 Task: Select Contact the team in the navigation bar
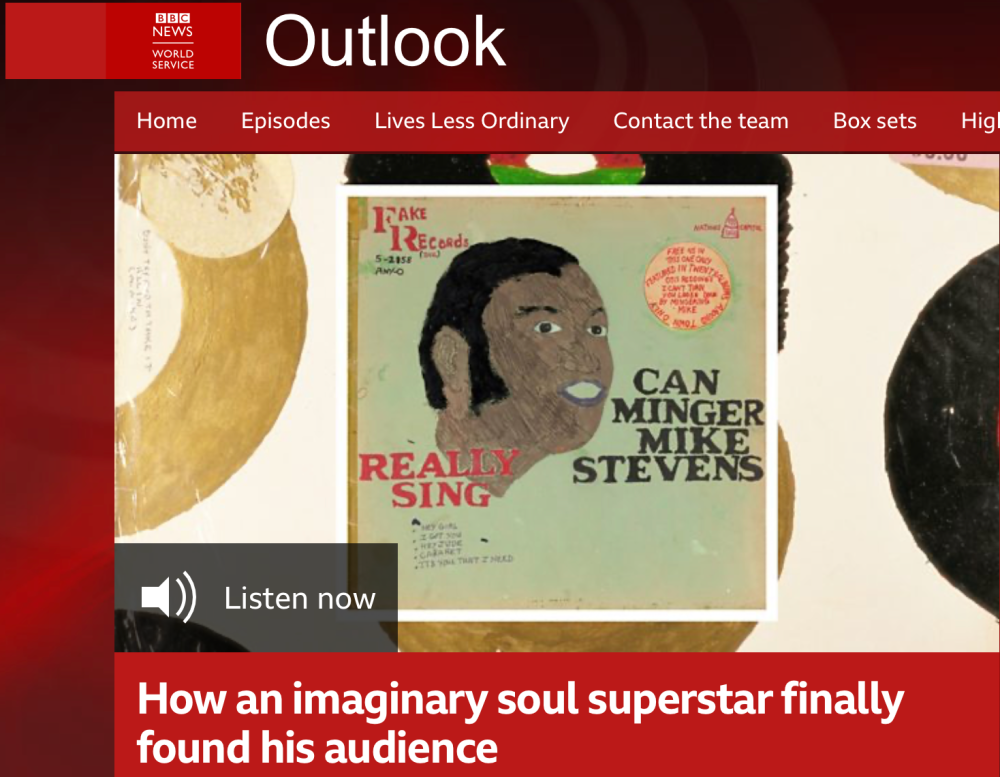coord(701,121)
